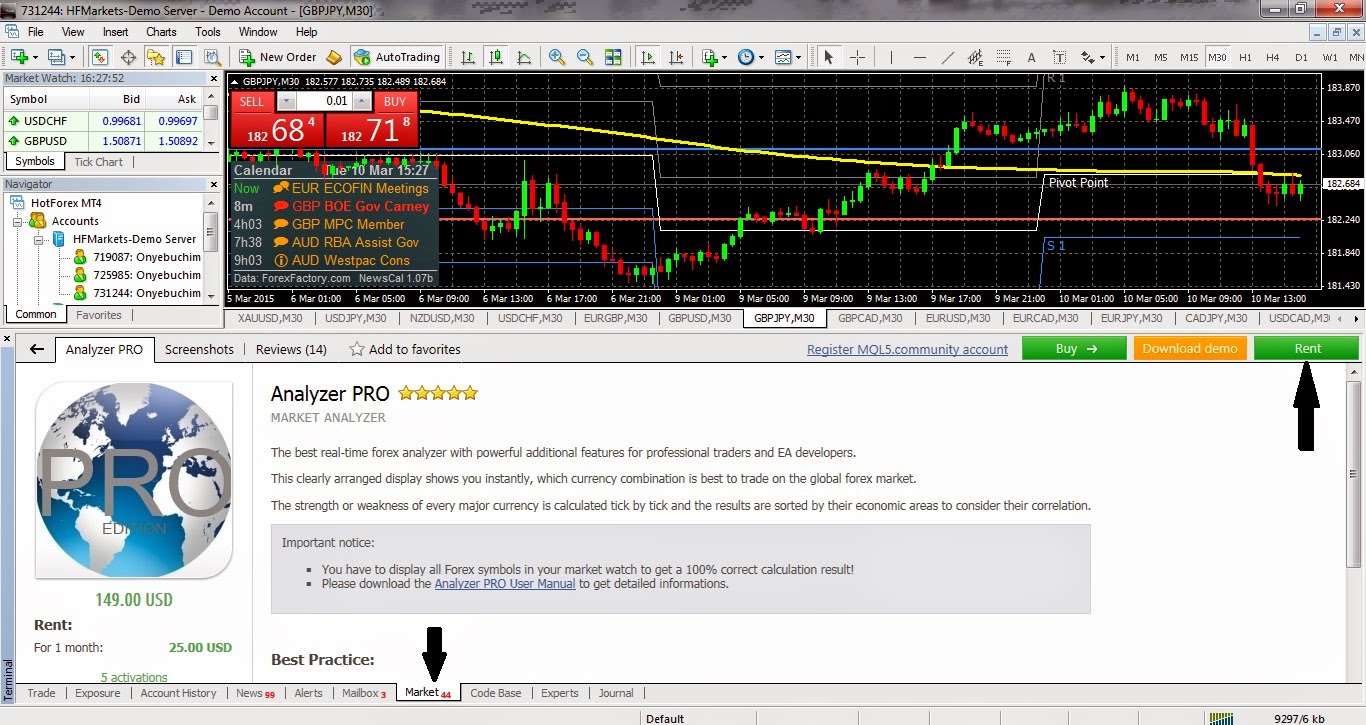Draw a vertical line tool
Viewport: 1366px width, 725px height.
coord(891,57)
